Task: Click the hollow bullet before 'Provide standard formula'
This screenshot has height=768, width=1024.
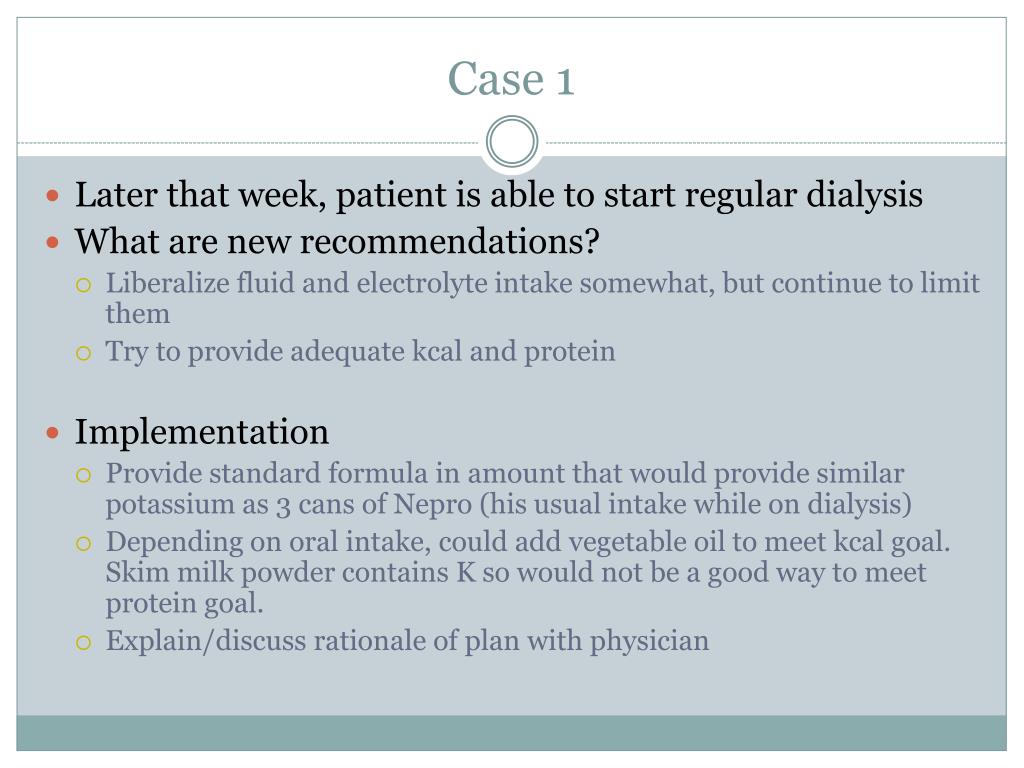Action: [84, 475]
